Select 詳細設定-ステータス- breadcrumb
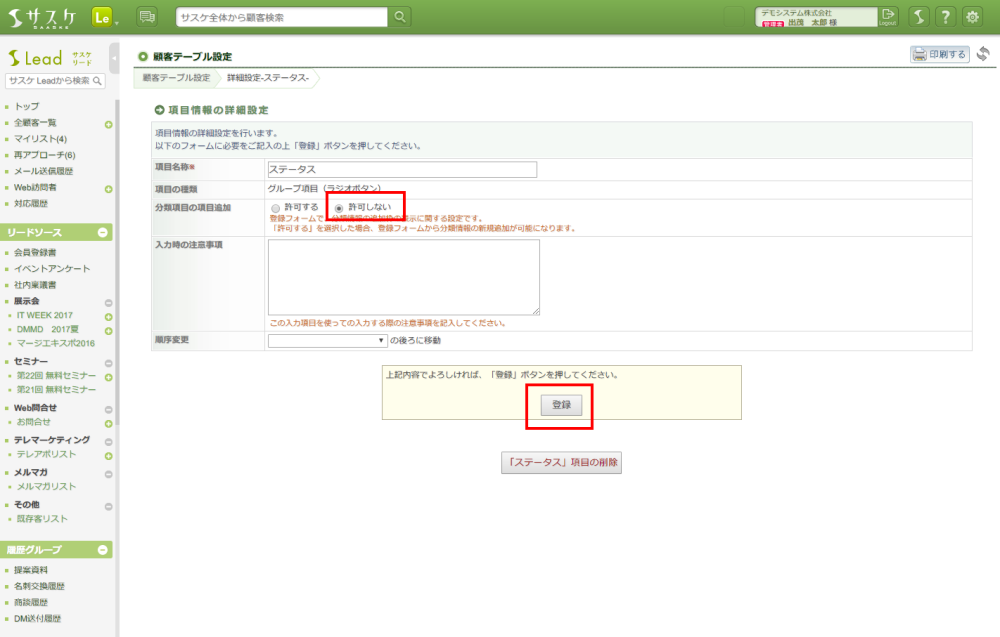This screenshot has height=637, width=1000. (x=268, y=78)
